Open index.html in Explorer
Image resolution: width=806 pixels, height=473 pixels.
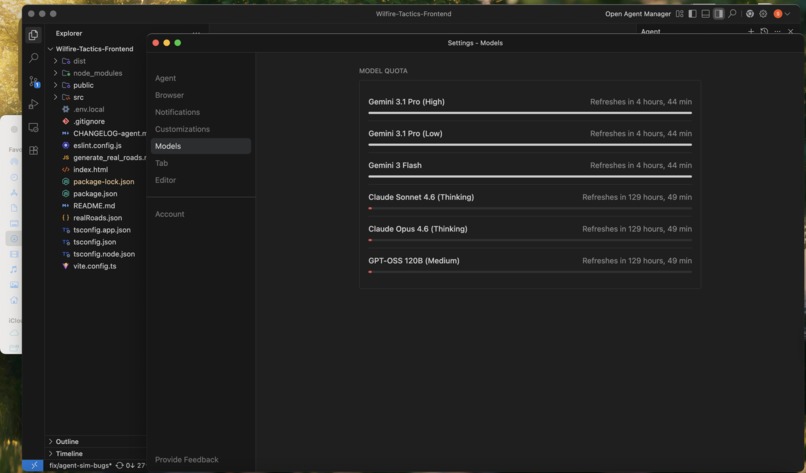point(90,170)
